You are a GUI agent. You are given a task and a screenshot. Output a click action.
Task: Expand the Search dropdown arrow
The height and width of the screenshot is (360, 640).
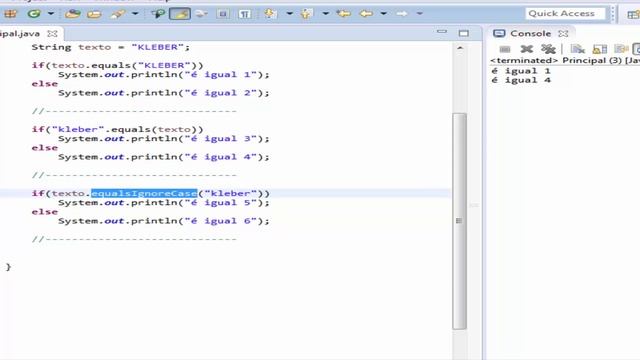pos(135,13)
